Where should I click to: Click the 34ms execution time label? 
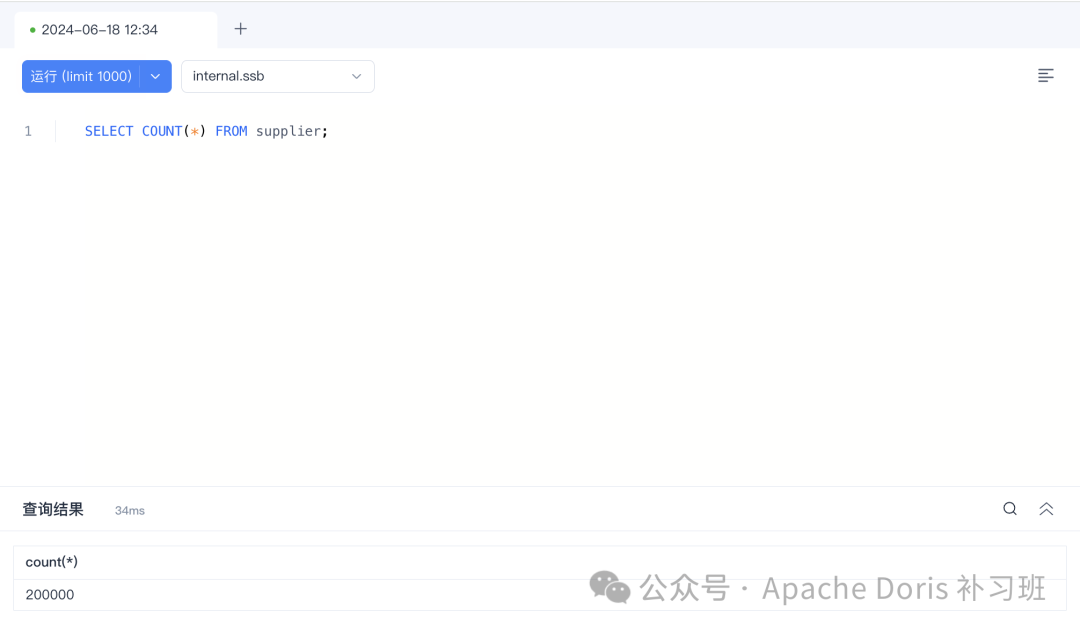click(x=129, y=510)
